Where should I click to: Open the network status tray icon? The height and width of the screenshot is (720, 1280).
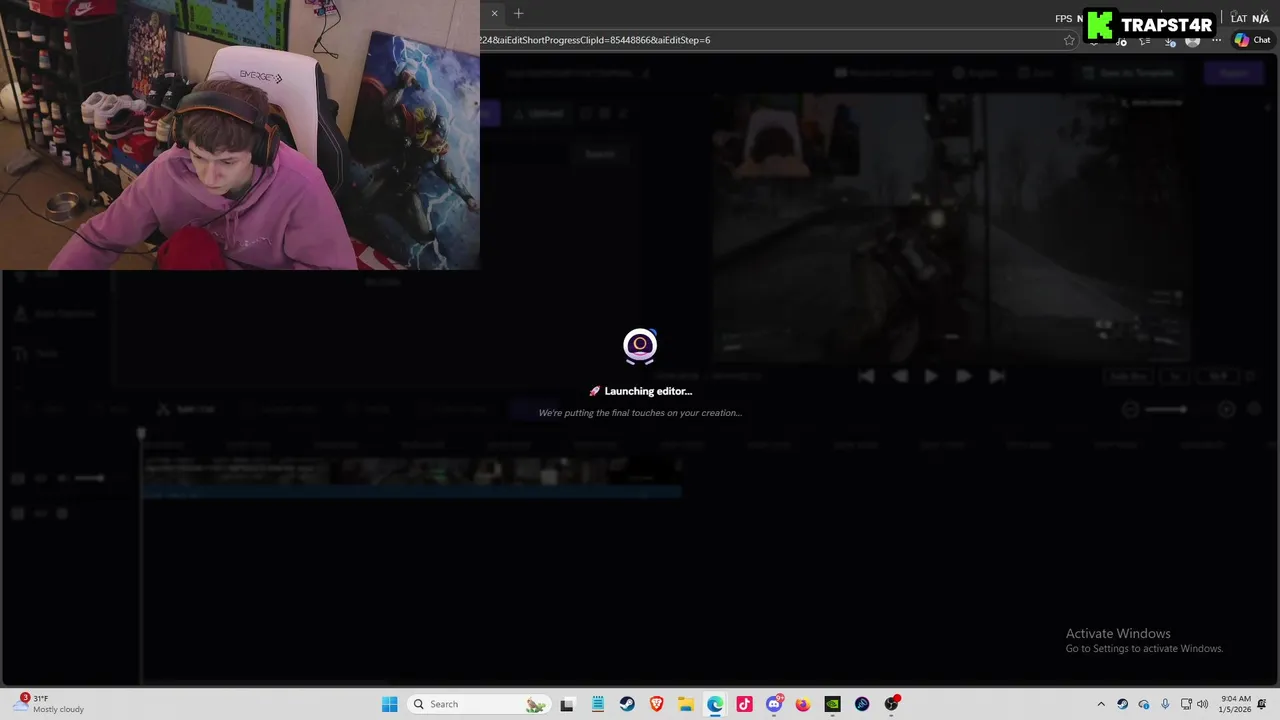point(1186,704)
